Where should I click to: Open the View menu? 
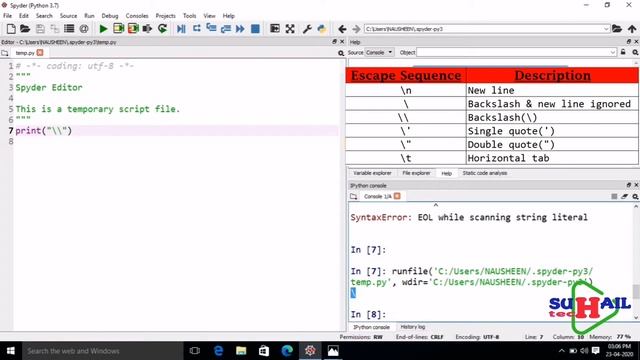[x=209, y=16]
